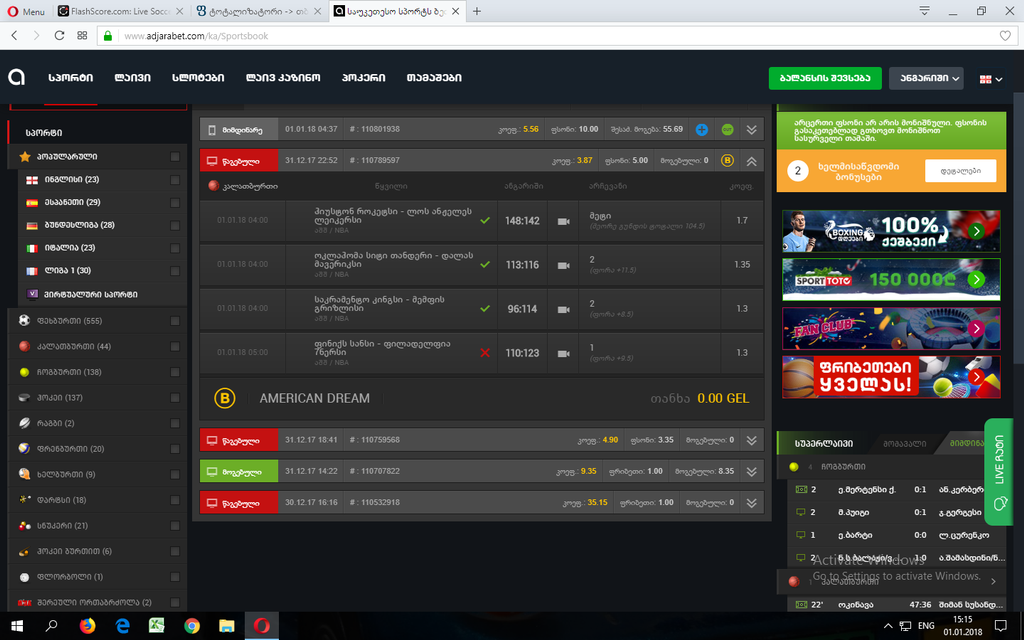This screenshot has width=1024, height=640.
Task: Open video icon for Oklahoma Thunder match row
Action: coord(563,265)
